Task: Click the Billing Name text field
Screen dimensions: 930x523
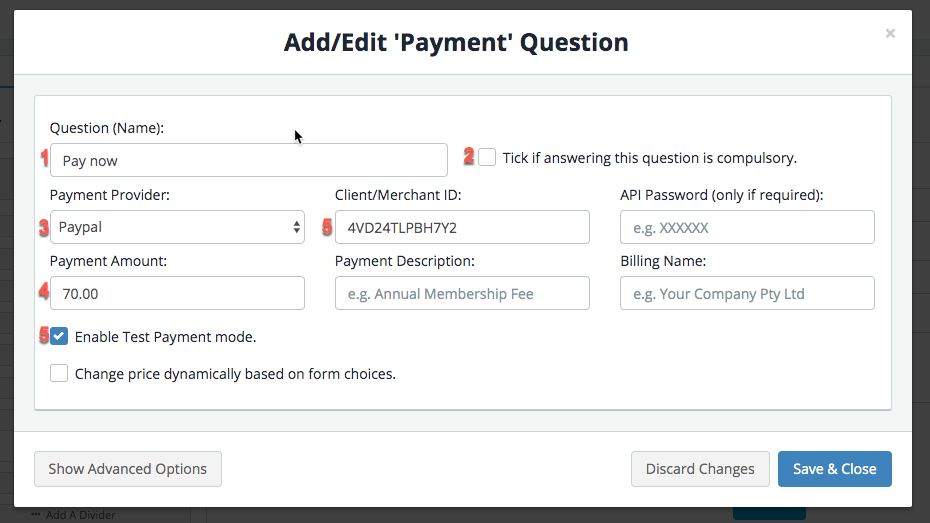Action: click(x=747, y=293)
